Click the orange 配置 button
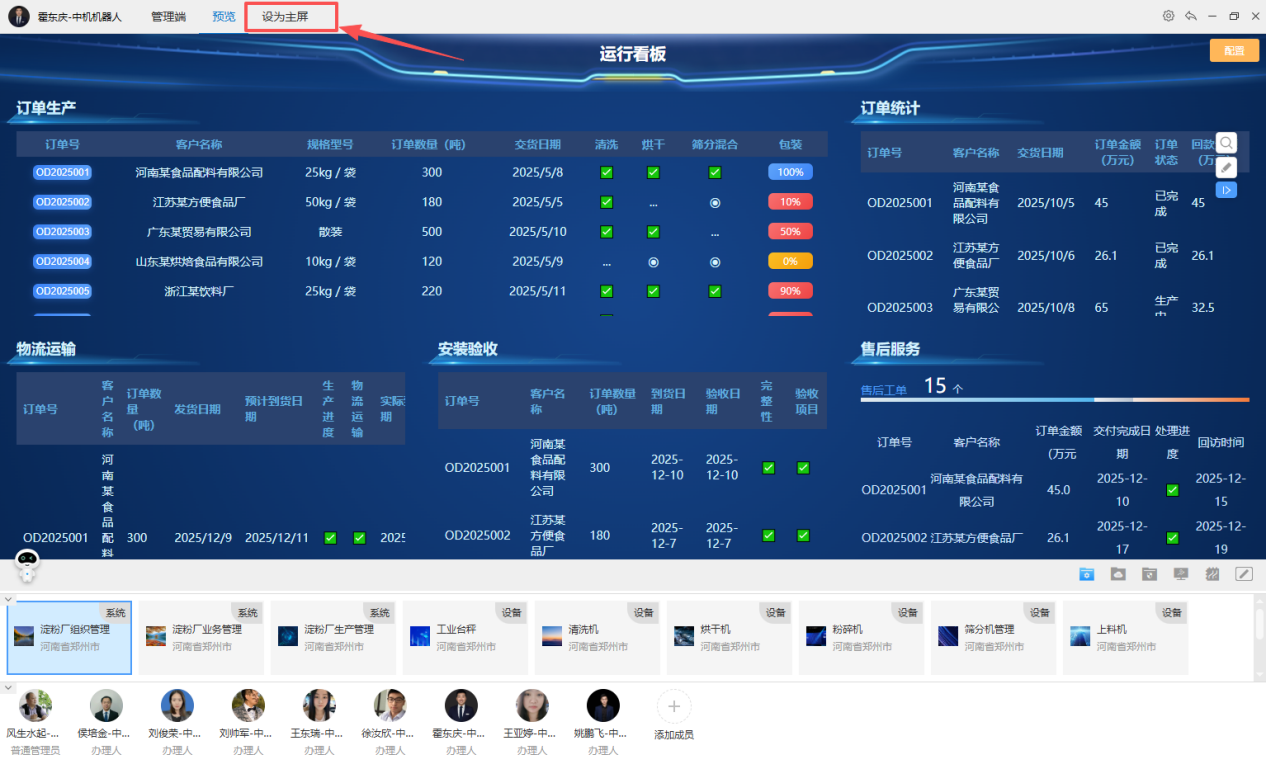 [x=1233, y=51]
